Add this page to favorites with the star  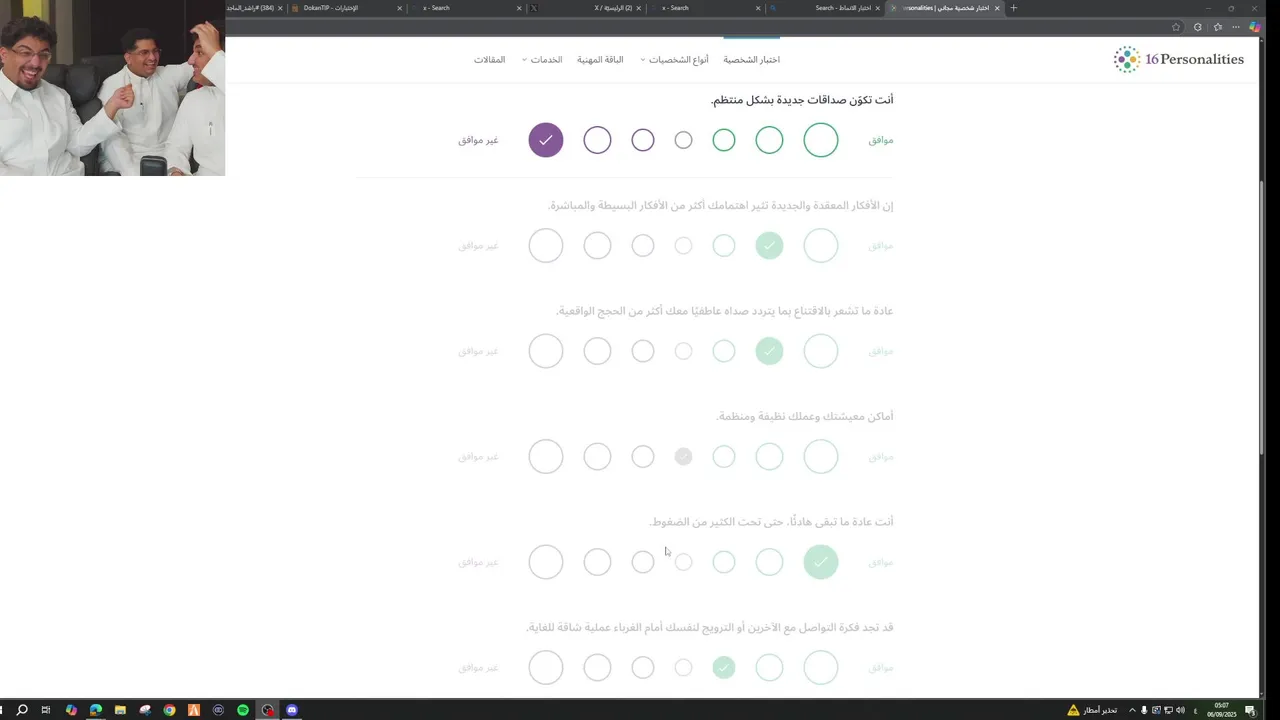1176,27
